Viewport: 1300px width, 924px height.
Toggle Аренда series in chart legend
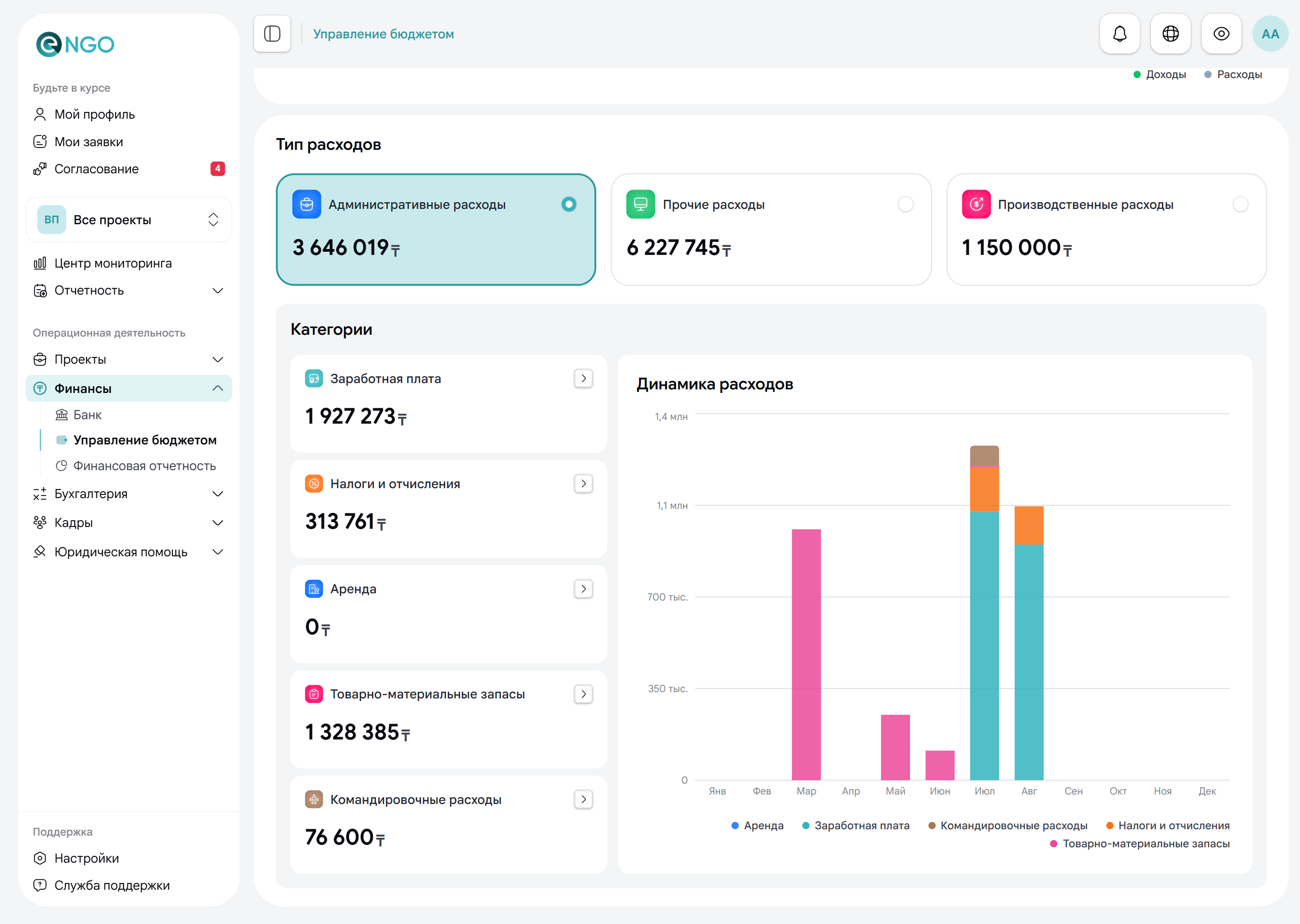[757, 826]
